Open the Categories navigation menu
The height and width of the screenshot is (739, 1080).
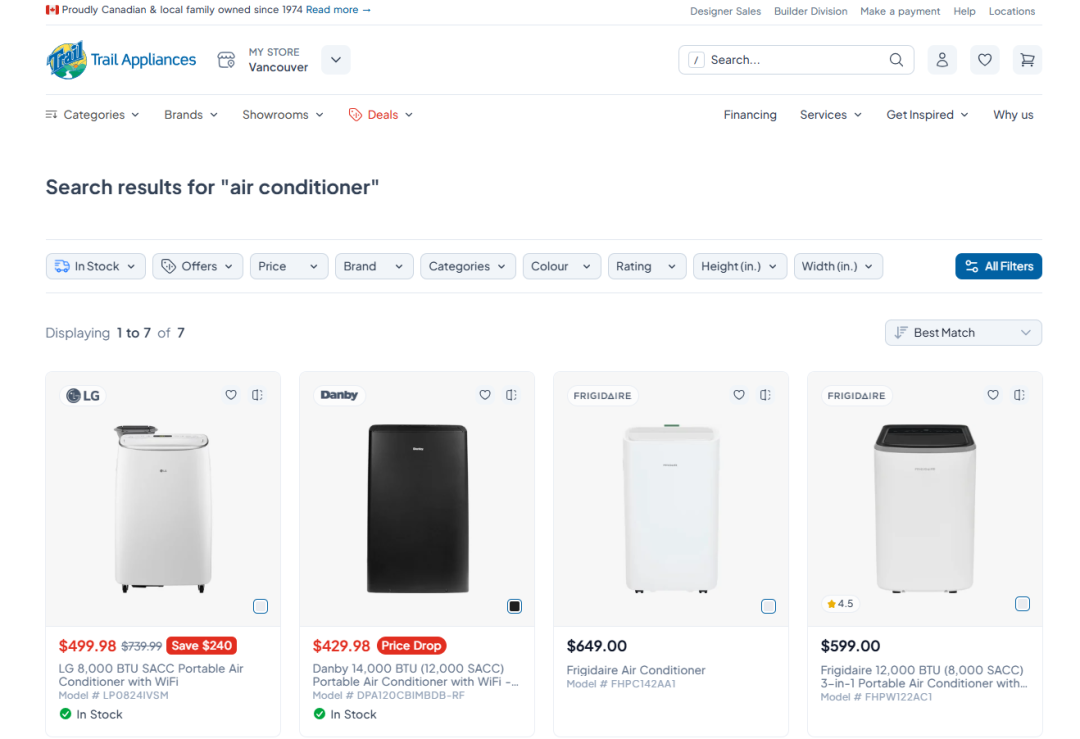(92, 115)
